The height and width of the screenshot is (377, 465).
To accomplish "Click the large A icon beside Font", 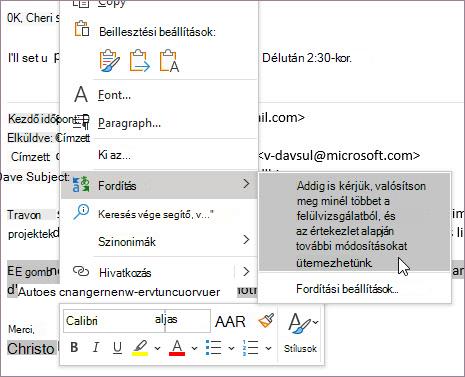I will tap(81, 95).
